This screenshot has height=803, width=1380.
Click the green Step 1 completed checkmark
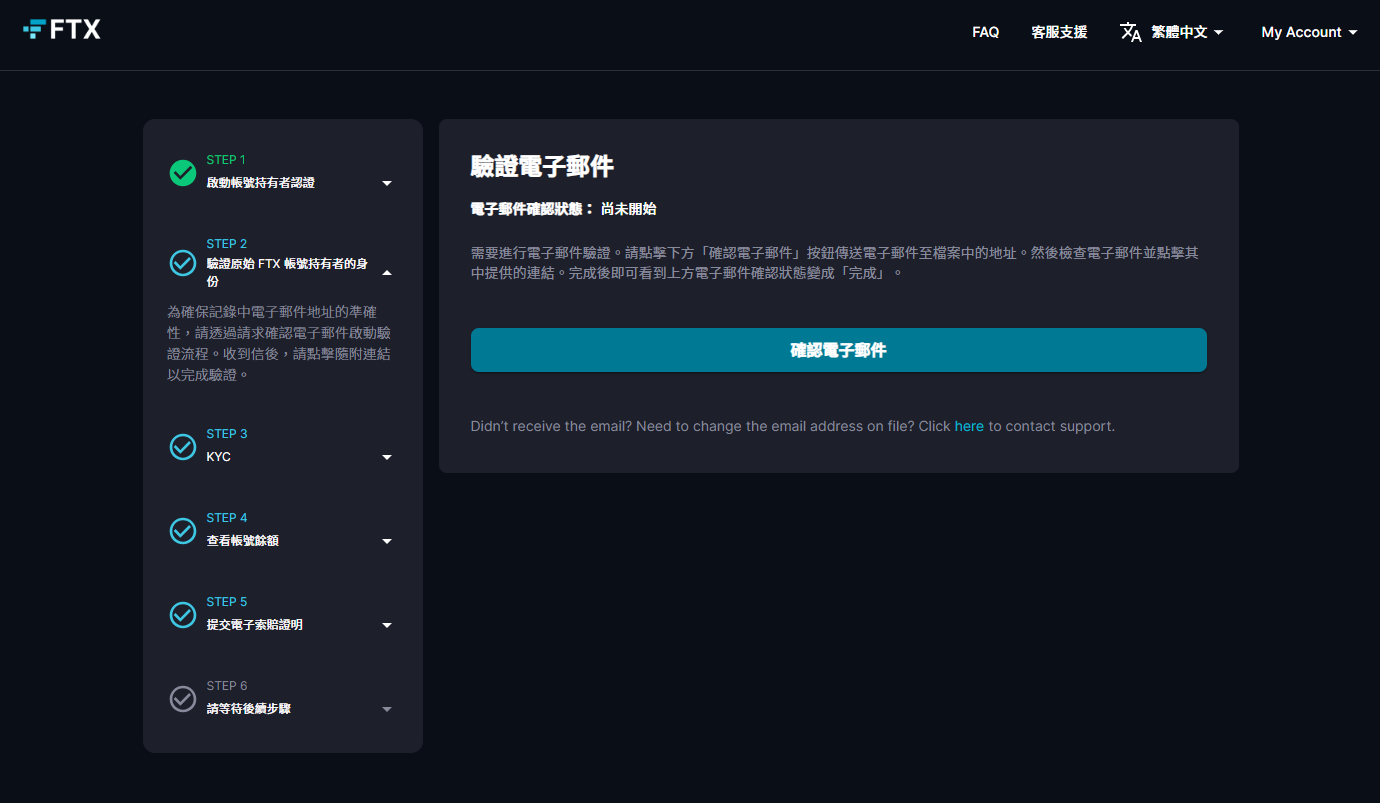click(183, 173)
